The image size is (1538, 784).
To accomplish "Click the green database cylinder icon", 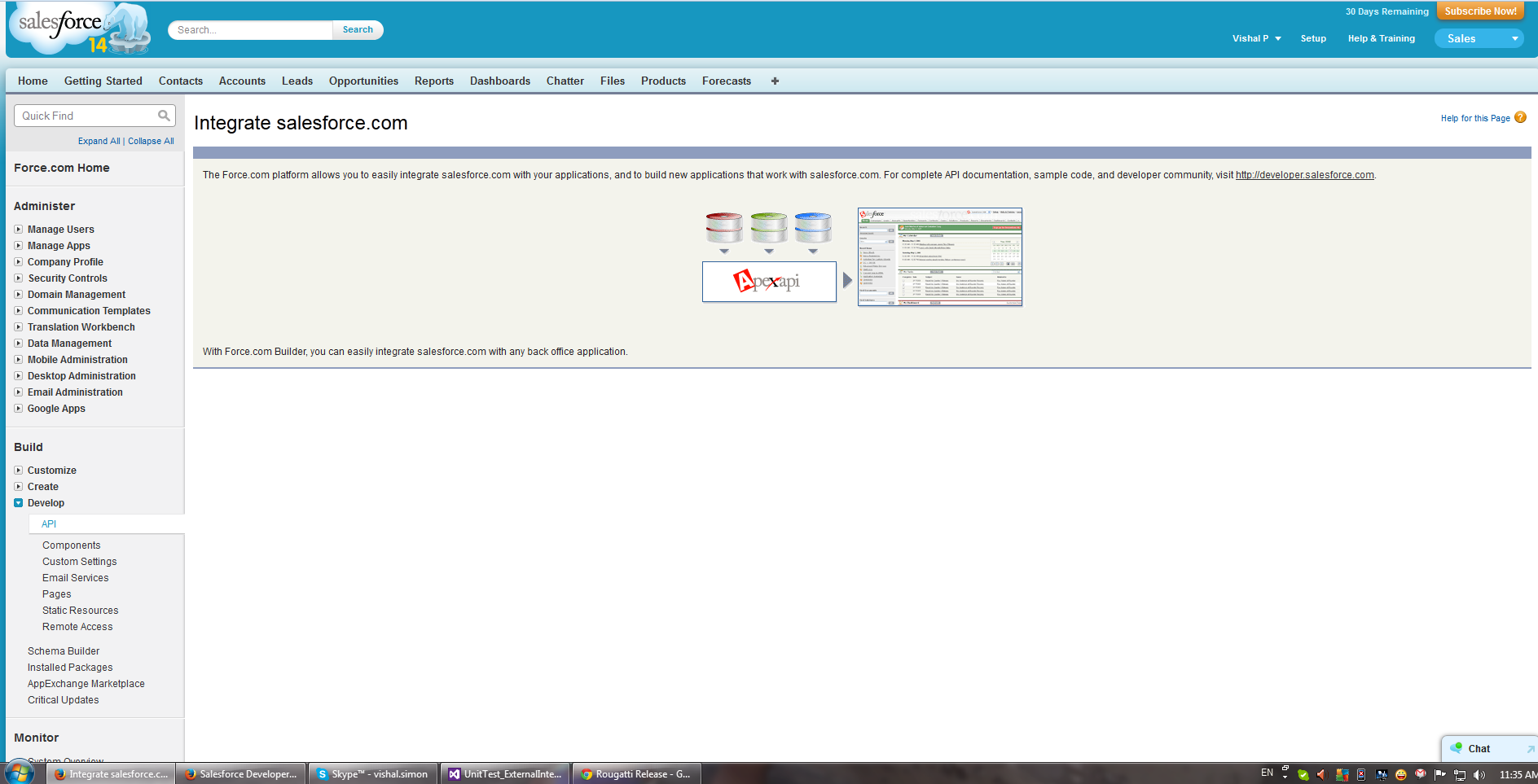I will click(x=769, y=227).
